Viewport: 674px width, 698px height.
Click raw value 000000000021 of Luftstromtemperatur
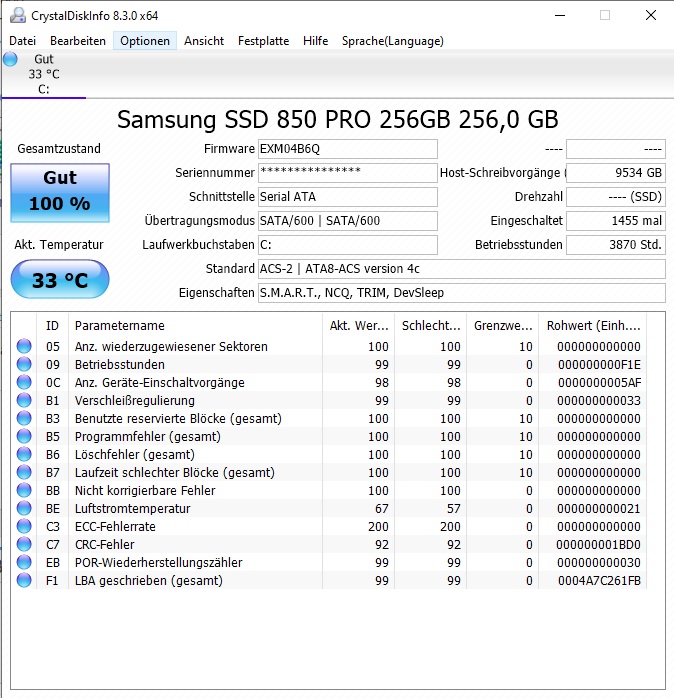[598, 509]
